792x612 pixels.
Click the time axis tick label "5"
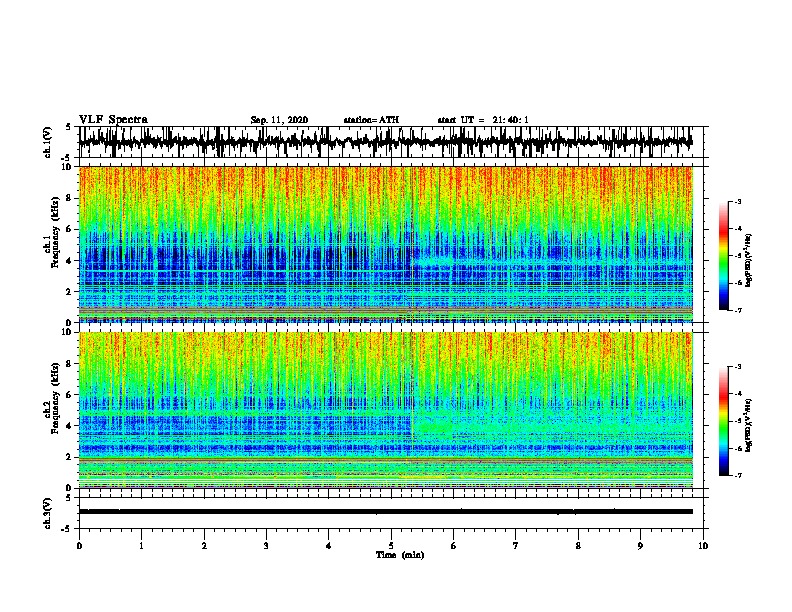pyautogui.click(x=391, y=546)
